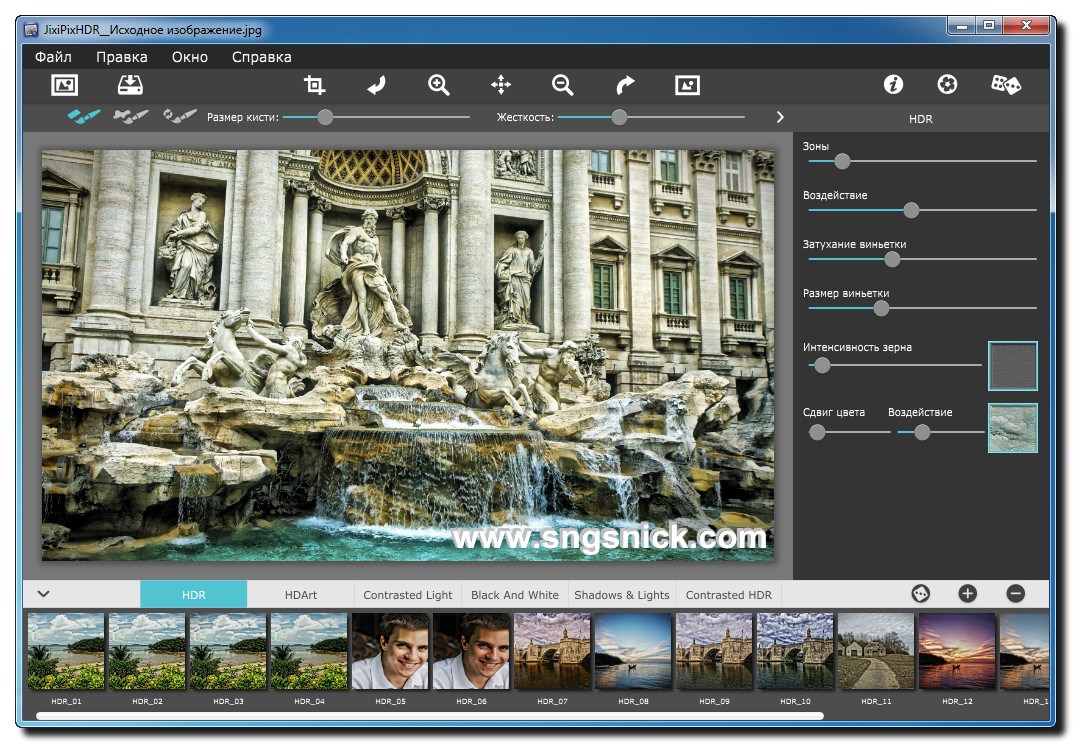The image size is (1073, 744).
Task: Click the redo arrow icon
Action: [625, 85]
